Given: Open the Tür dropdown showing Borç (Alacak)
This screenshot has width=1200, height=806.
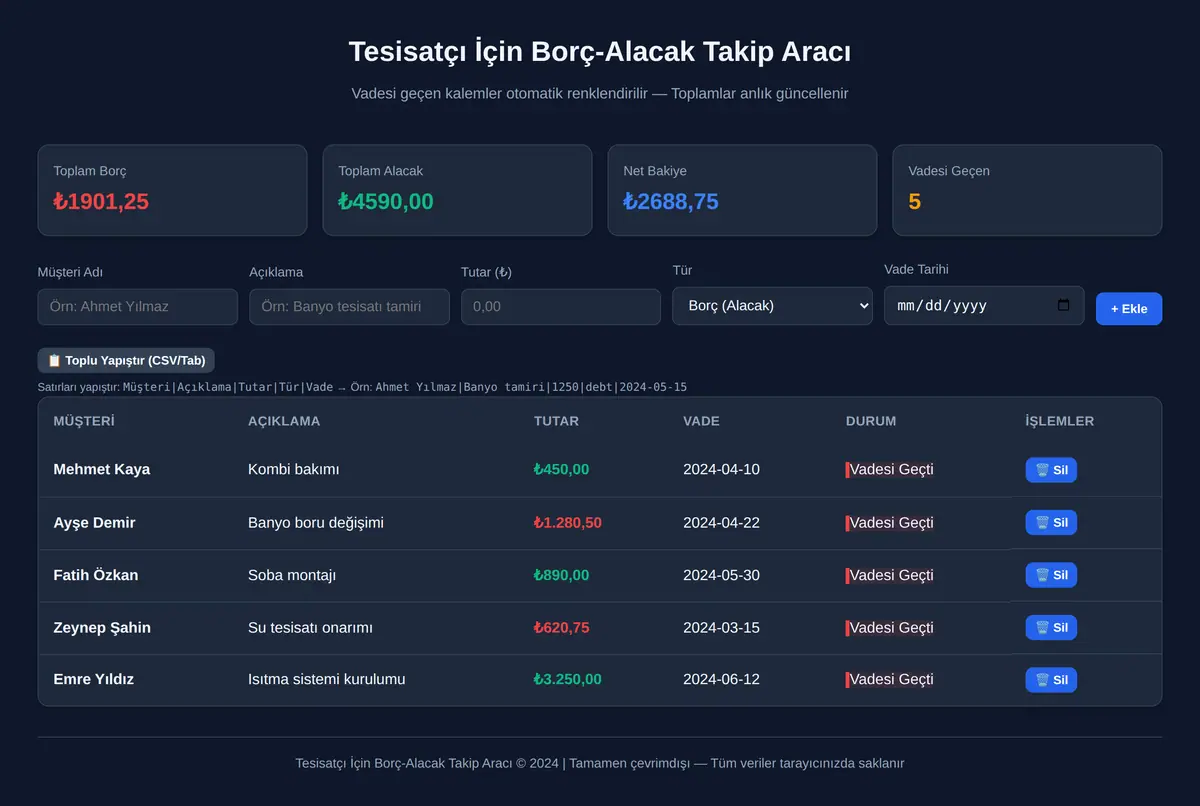Looking at the screenshot, I should 772,306.
